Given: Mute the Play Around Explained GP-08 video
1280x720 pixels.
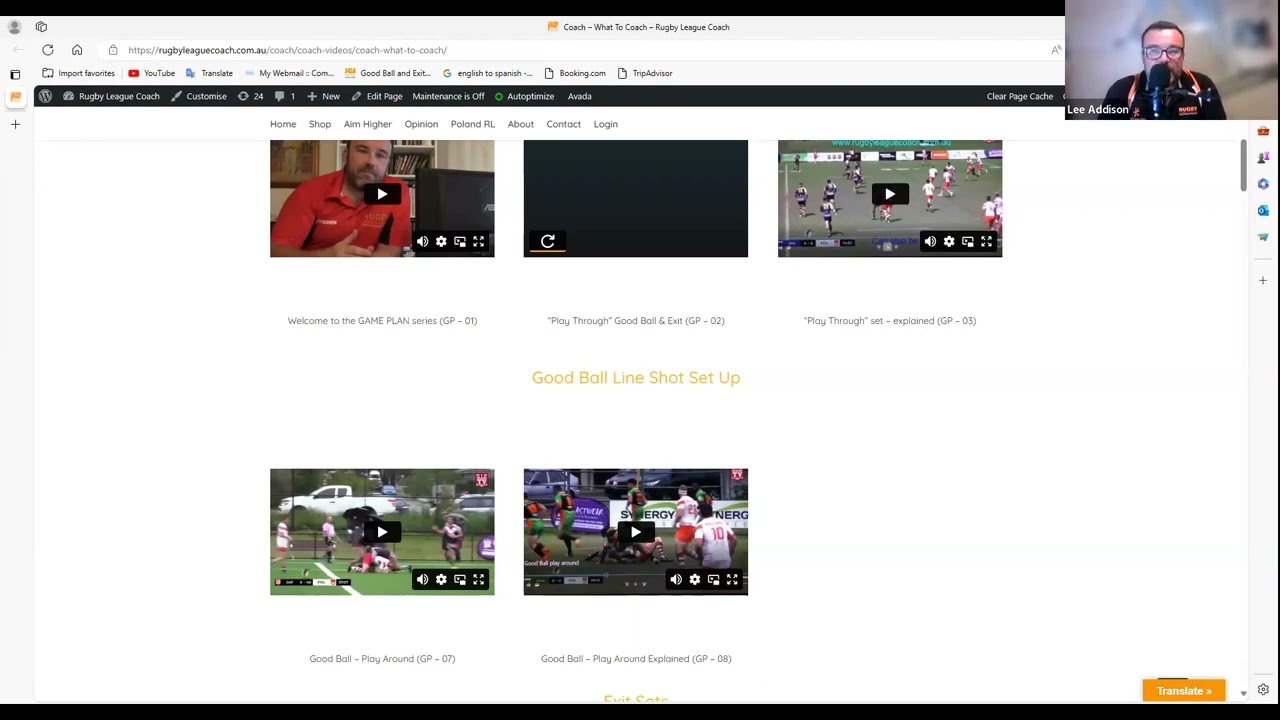Looking at the screenshot, I should pos(676,579).
